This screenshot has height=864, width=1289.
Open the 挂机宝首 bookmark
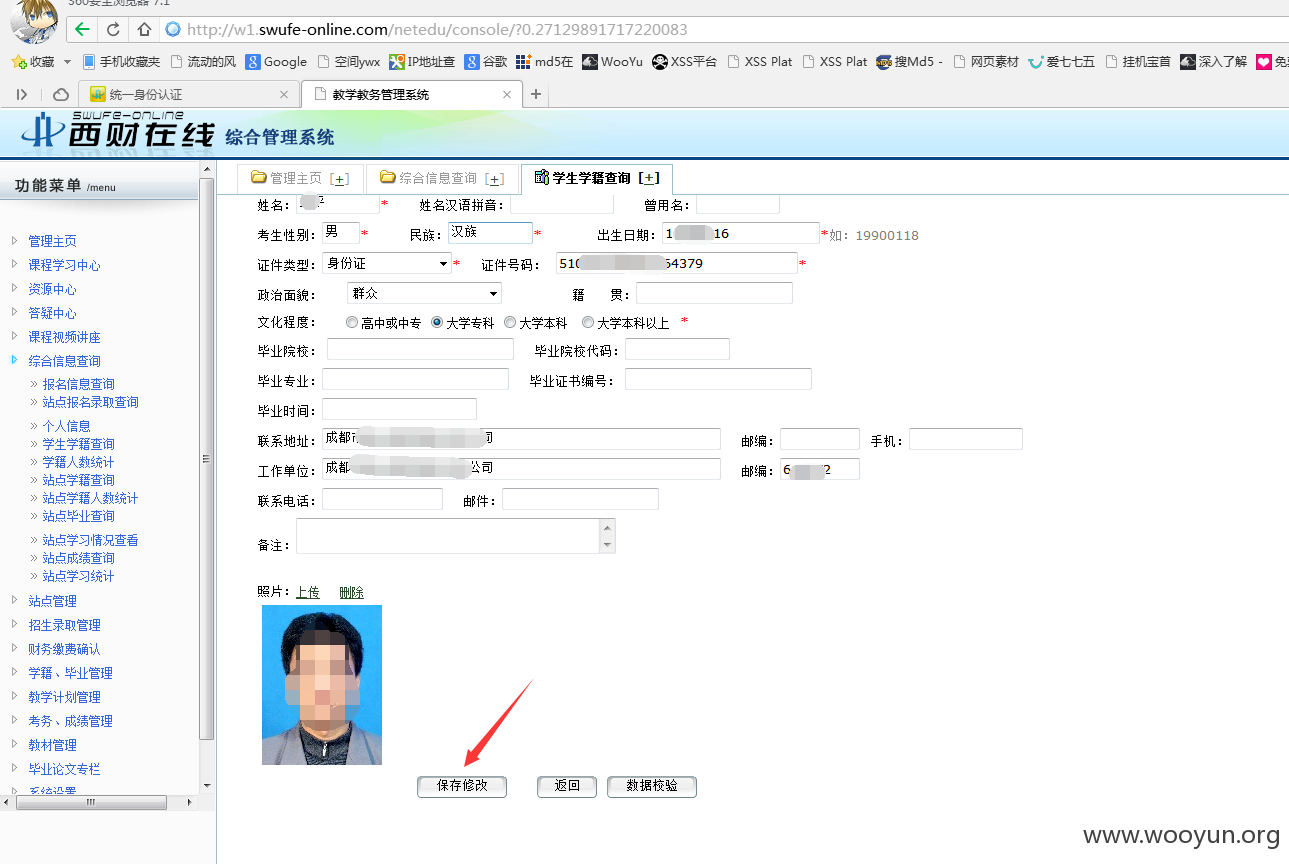(1138, 62)
